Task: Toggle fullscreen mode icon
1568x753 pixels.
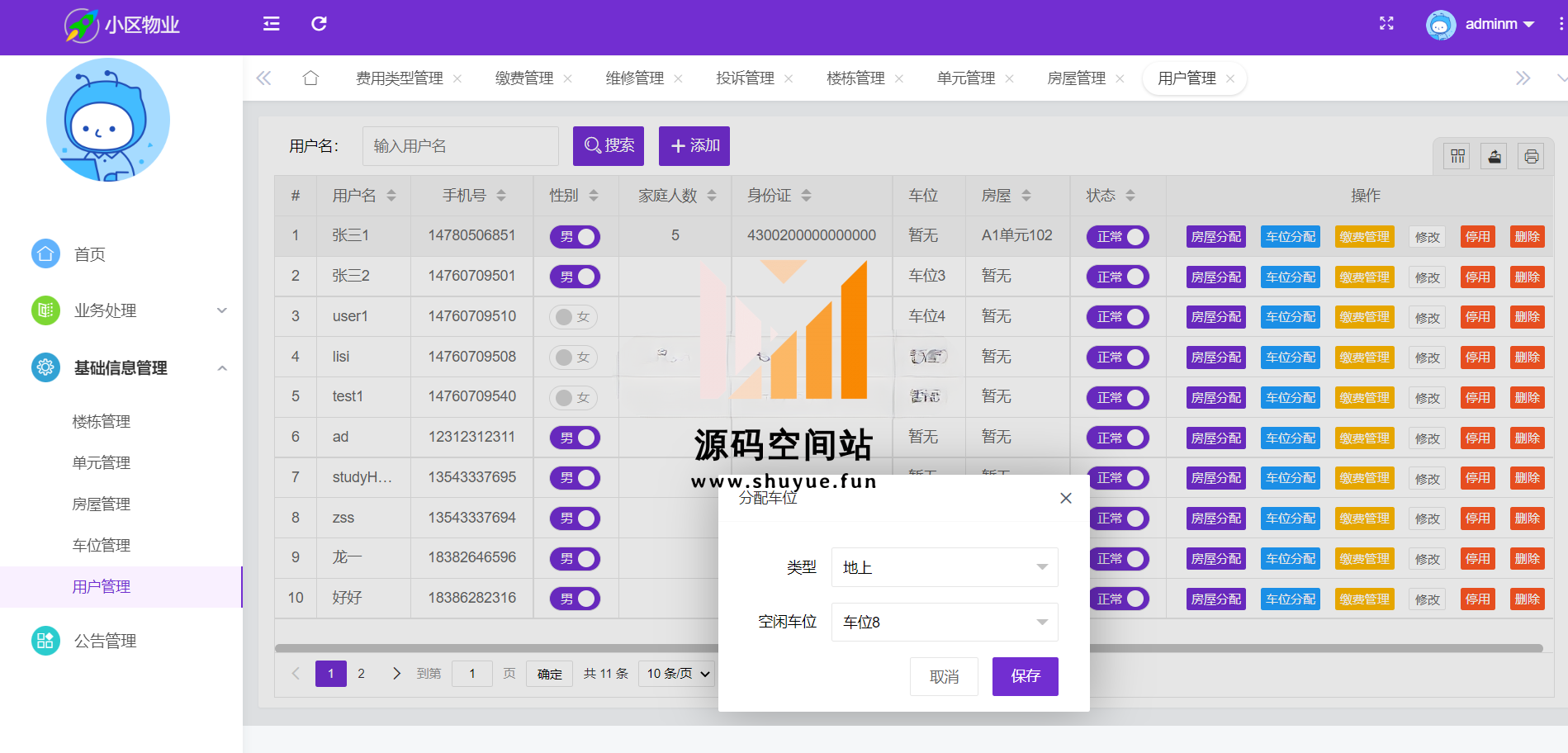Action: pos(1386,24)
